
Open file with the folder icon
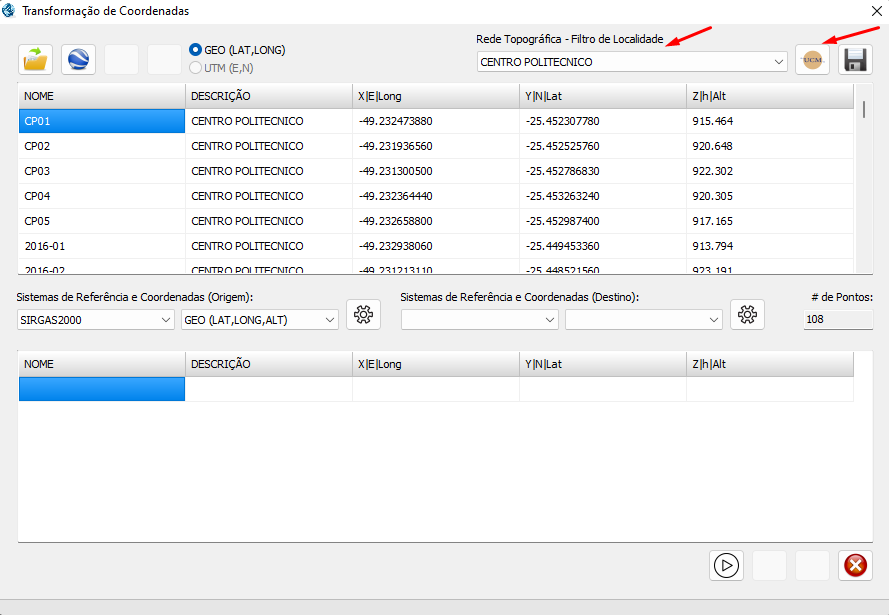pyautogui.click(x=35, y=60)
